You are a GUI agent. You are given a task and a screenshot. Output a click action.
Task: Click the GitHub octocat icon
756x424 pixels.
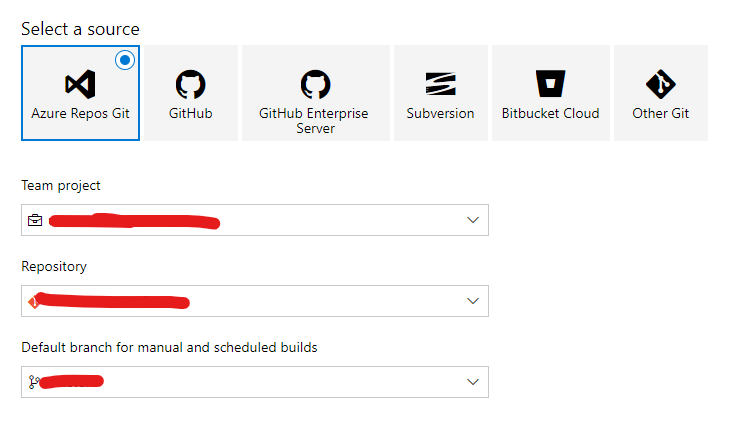[190, 84]
